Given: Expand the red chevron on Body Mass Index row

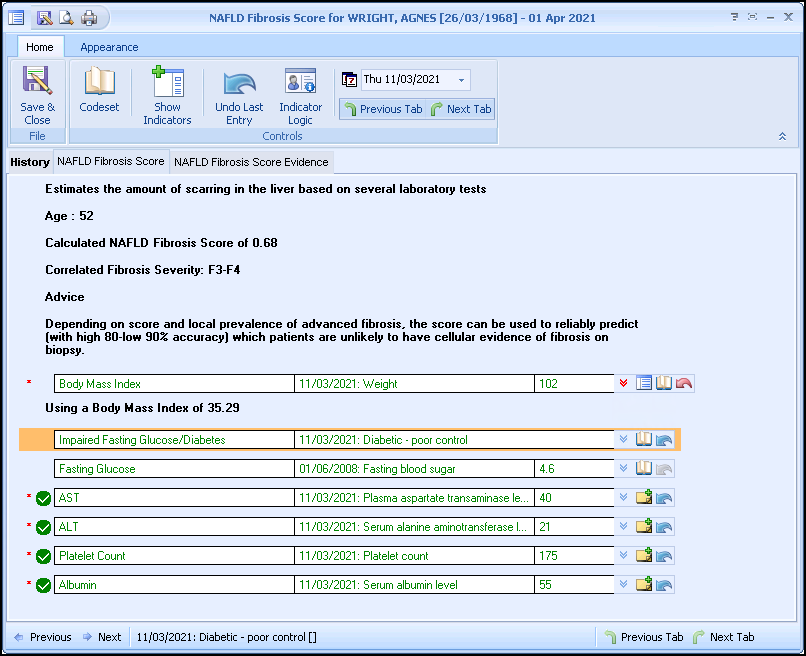Looking at the screenshot, I should coord(624,384).
